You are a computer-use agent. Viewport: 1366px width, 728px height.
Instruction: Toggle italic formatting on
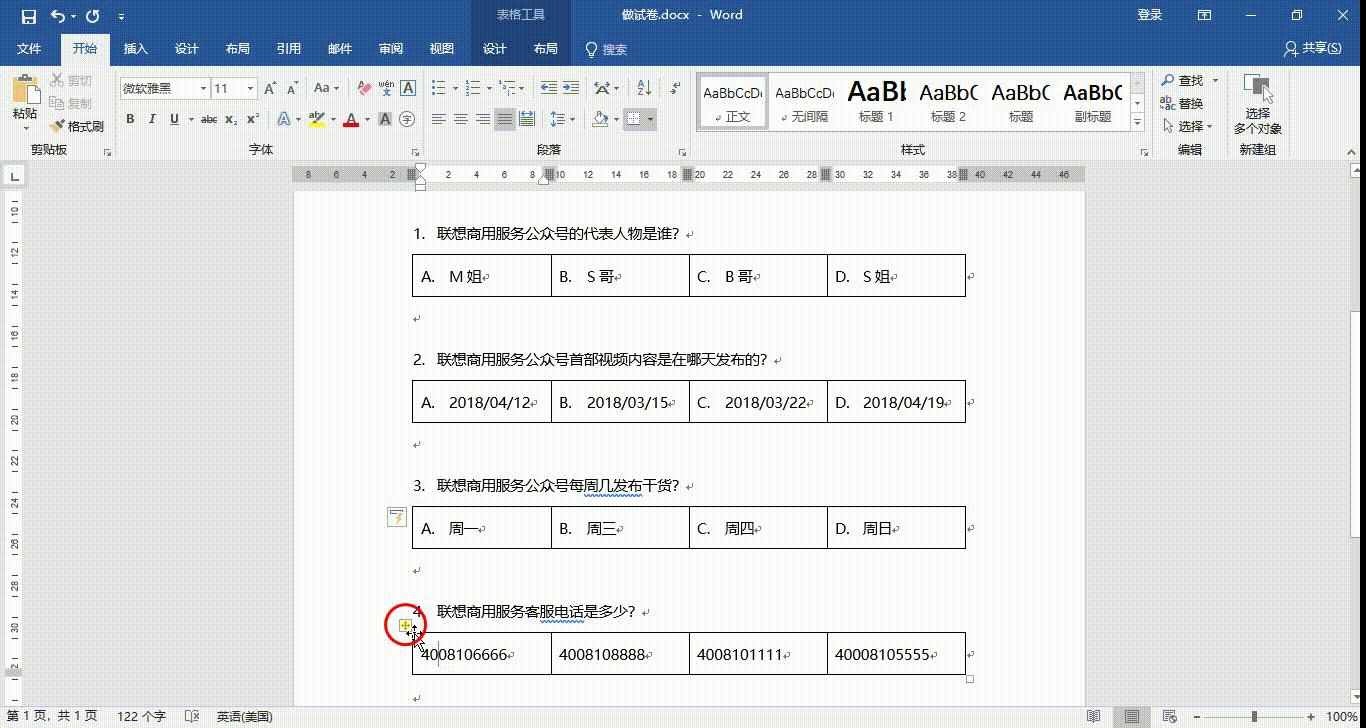(151, 118)
